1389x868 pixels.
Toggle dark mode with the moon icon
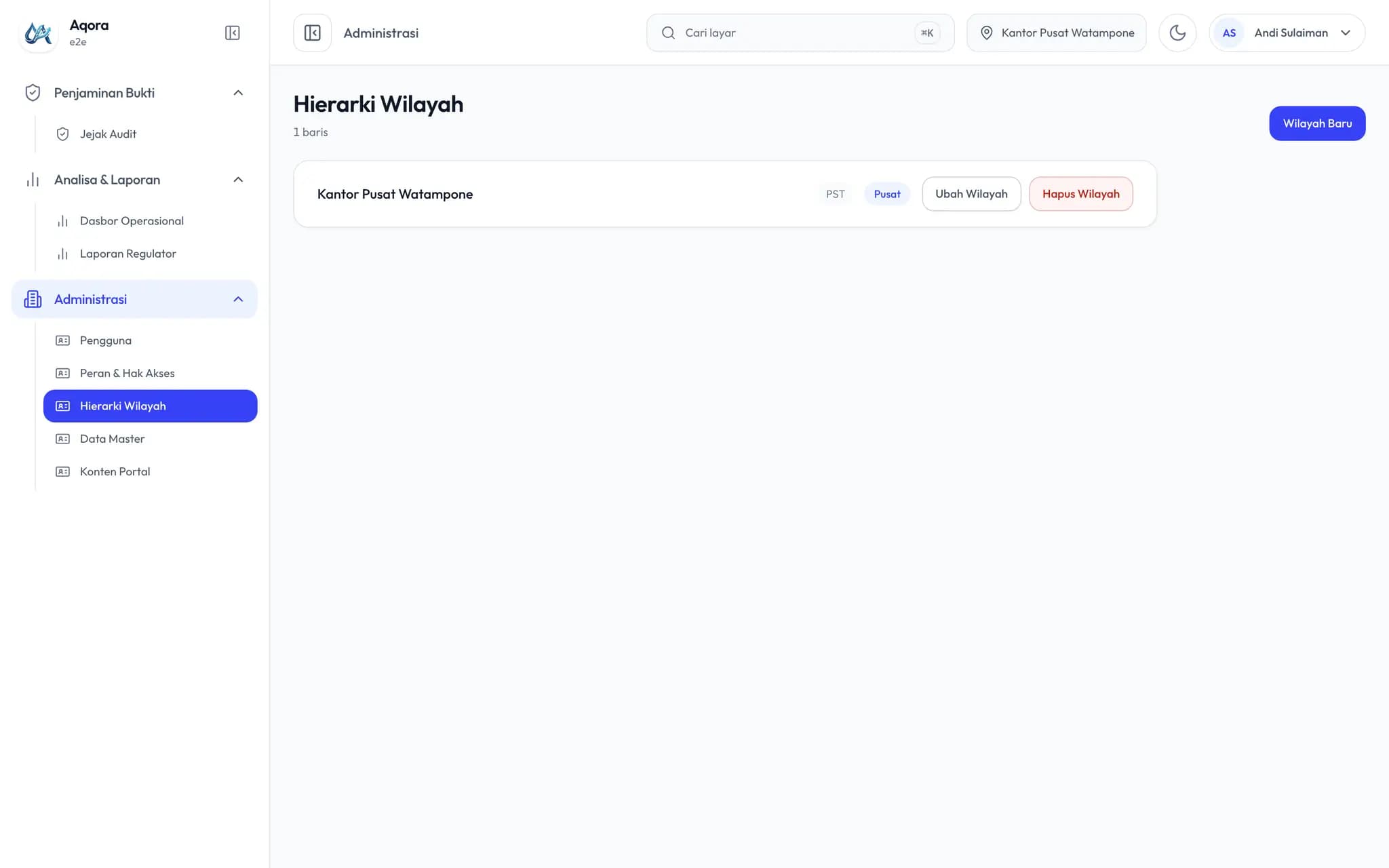[1177, 33]
